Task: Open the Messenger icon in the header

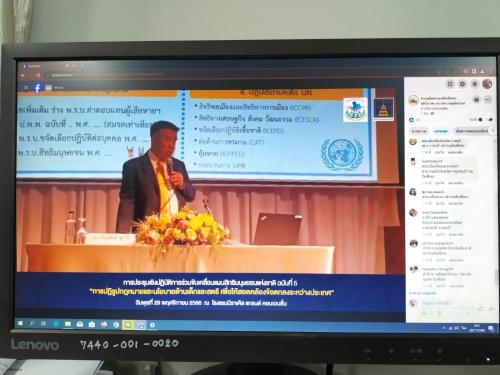Action: (x=462, y=84)
